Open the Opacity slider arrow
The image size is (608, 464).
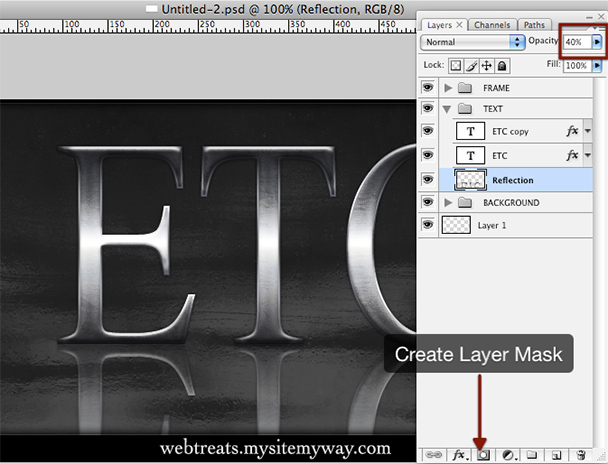(x=597, y=42)
